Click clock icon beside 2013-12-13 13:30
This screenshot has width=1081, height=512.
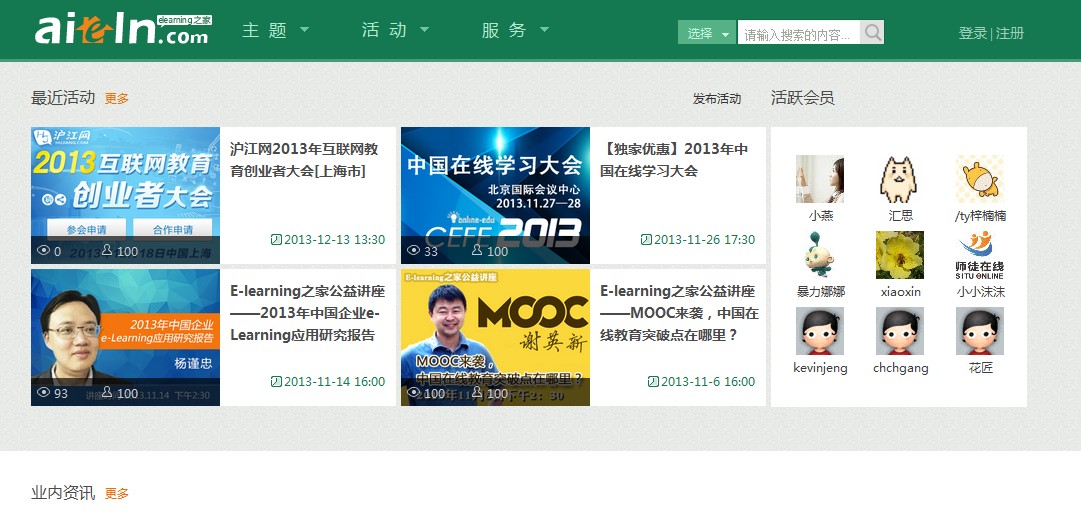point(276,240)
